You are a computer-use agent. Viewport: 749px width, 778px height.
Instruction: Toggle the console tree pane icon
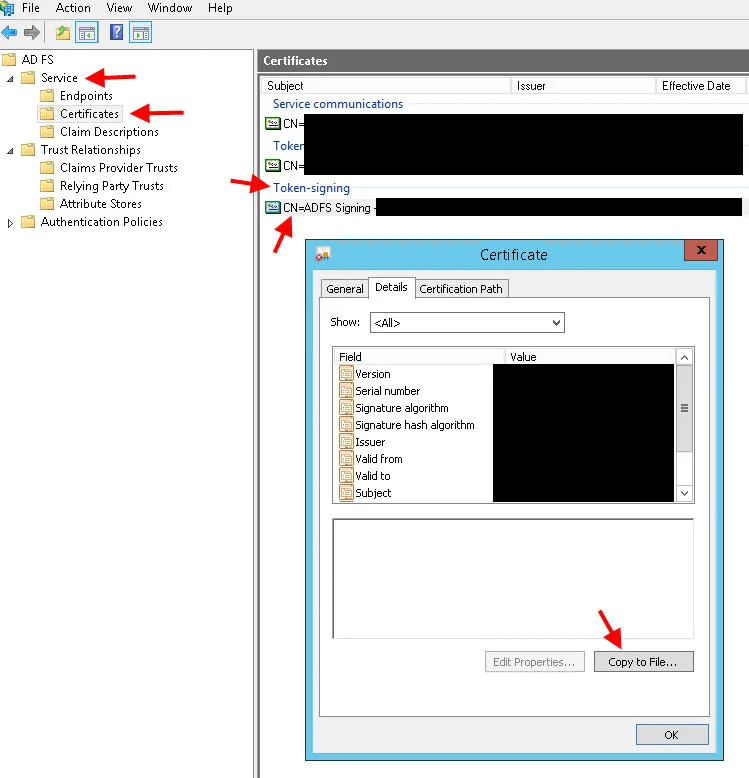coord(87,33)
